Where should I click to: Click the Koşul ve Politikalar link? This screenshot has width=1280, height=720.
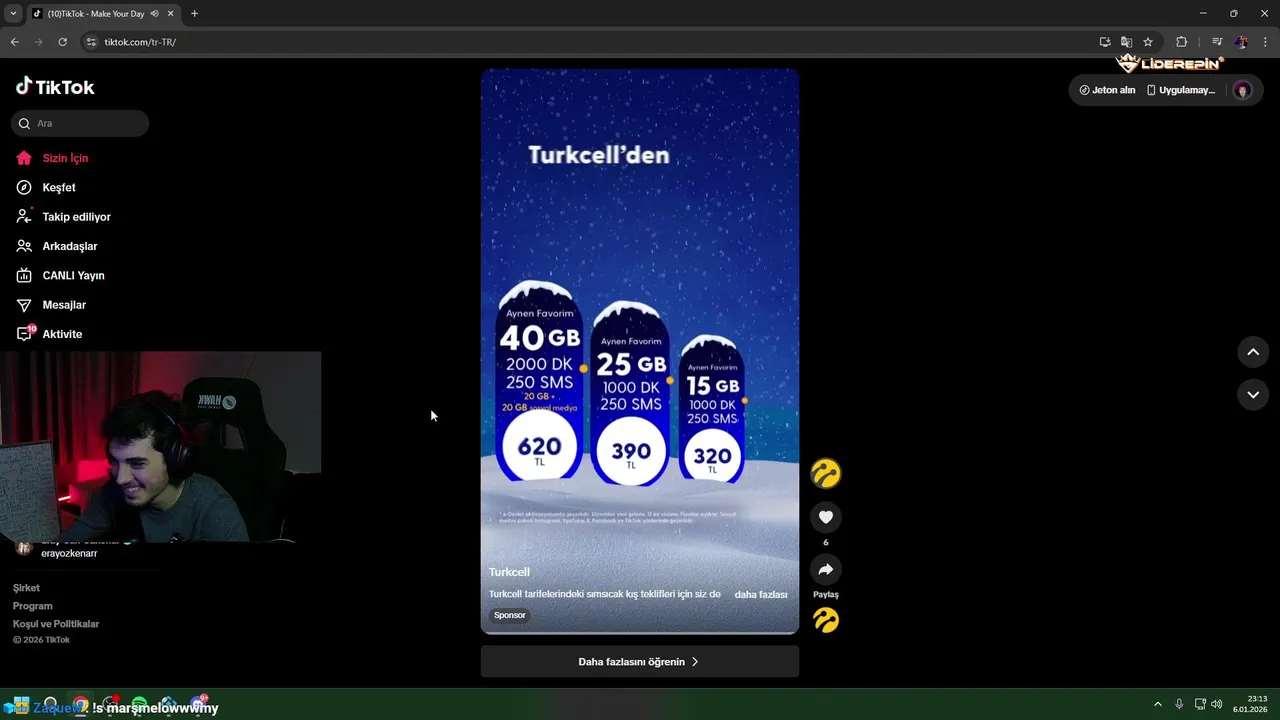56,624
